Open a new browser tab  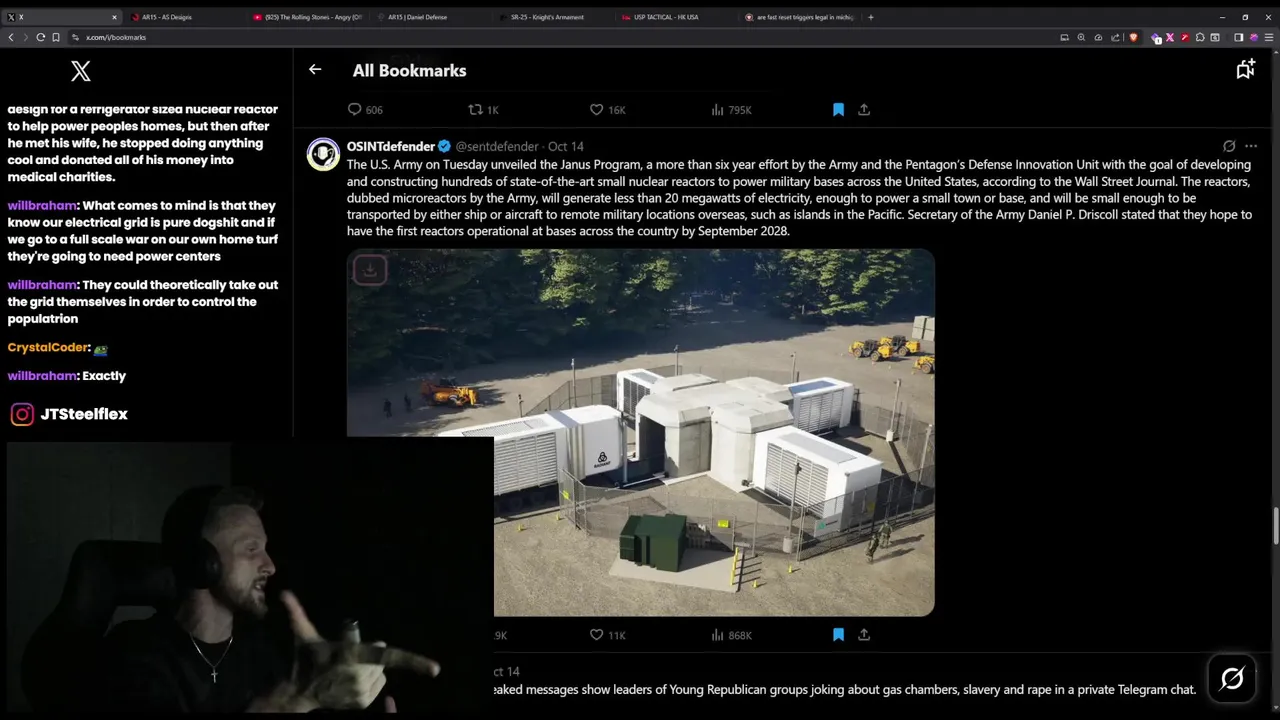point(870,17)
